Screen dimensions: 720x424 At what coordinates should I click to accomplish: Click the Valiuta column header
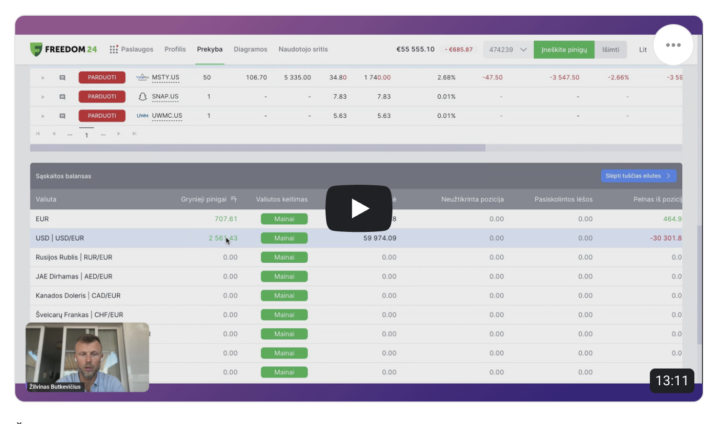coord(46,199)
